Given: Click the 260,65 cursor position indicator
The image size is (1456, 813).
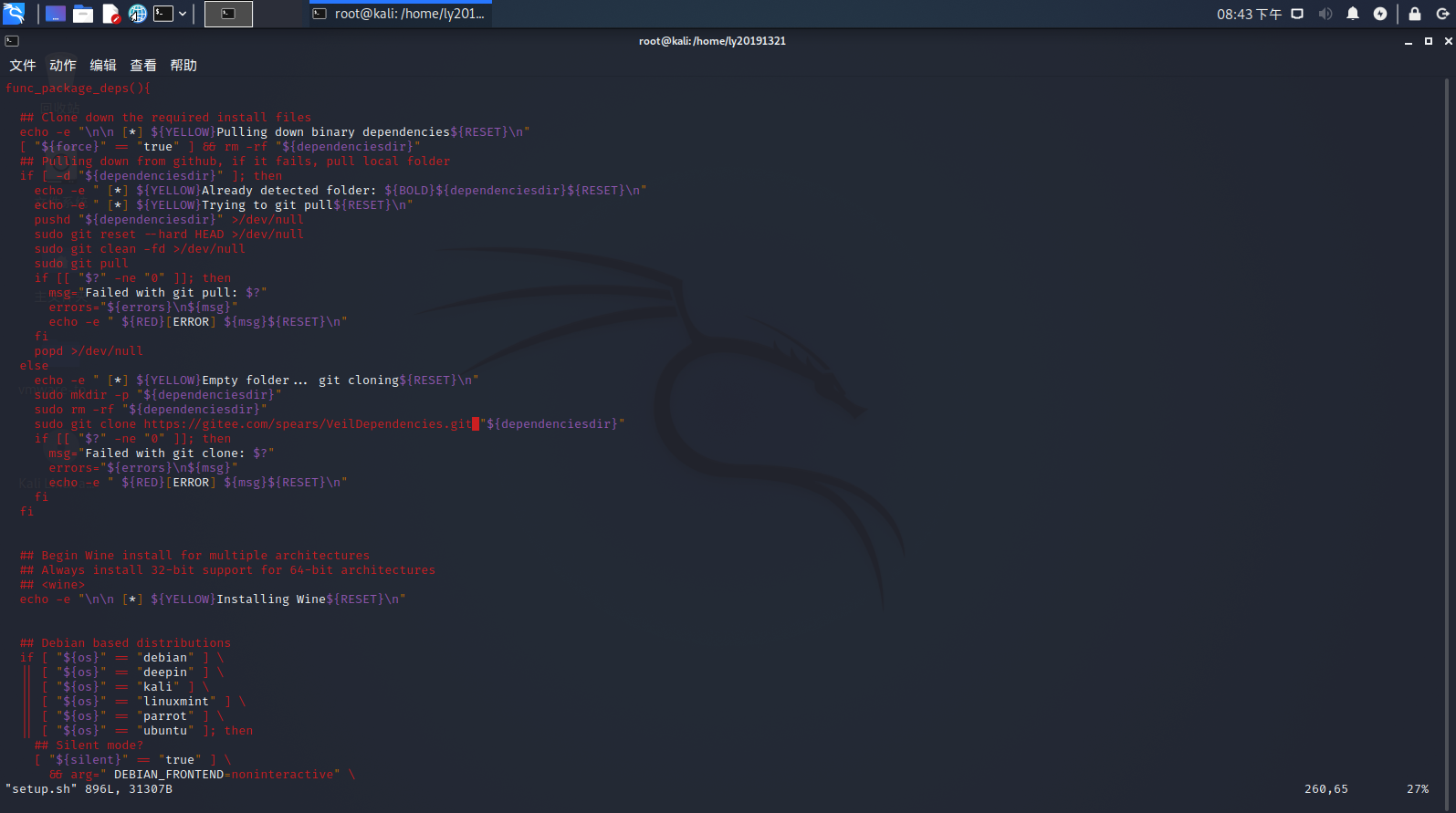Looking at the screenshot, I should click(x=1326, y=789).
